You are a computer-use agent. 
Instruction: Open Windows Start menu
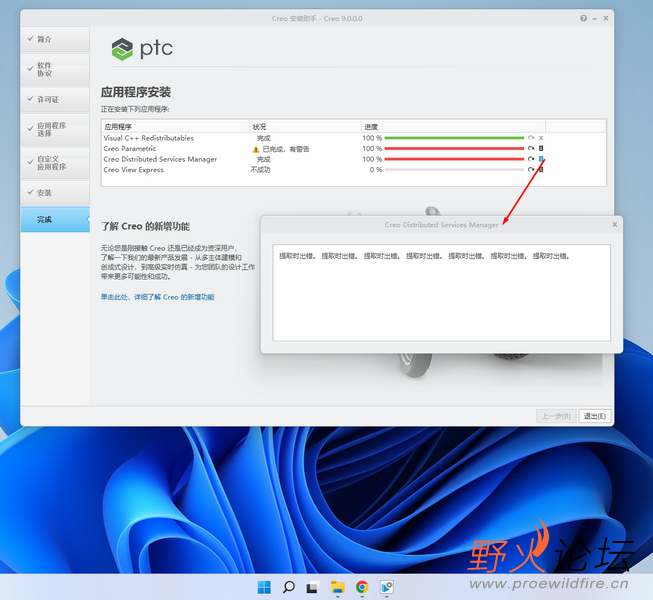tap(264, 587)
